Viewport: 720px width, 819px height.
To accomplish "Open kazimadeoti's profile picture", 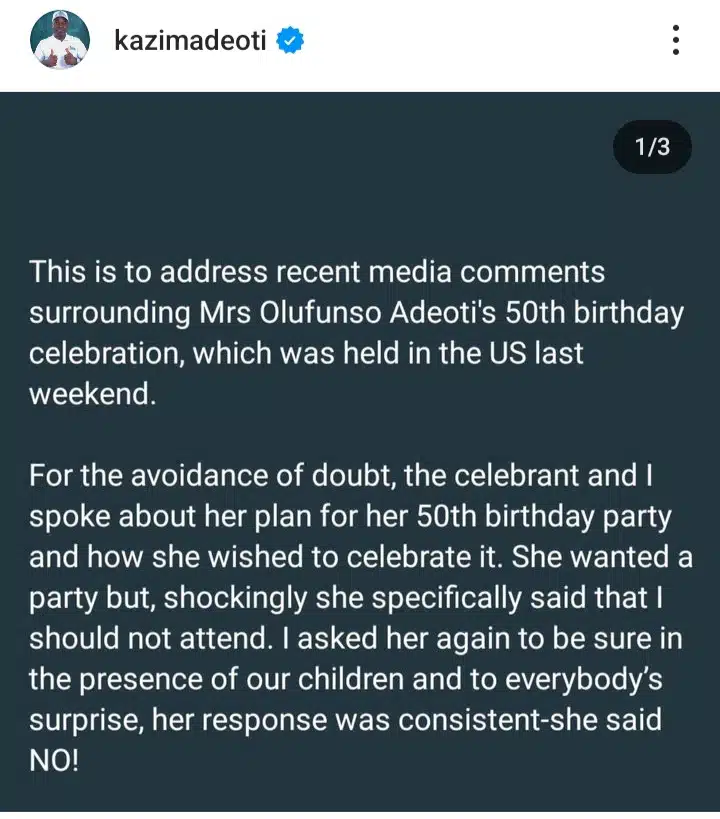I will coord(60,41).
